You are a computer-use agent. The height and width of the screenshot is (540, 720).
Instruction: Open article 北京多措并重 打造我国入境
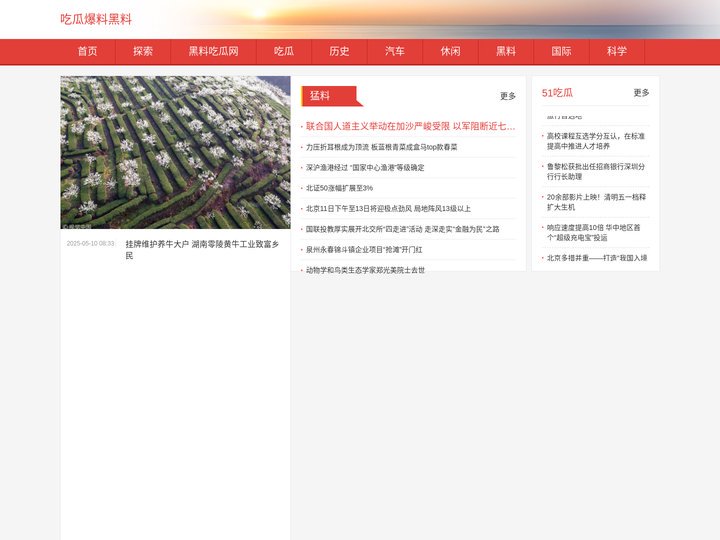(596, 258)
